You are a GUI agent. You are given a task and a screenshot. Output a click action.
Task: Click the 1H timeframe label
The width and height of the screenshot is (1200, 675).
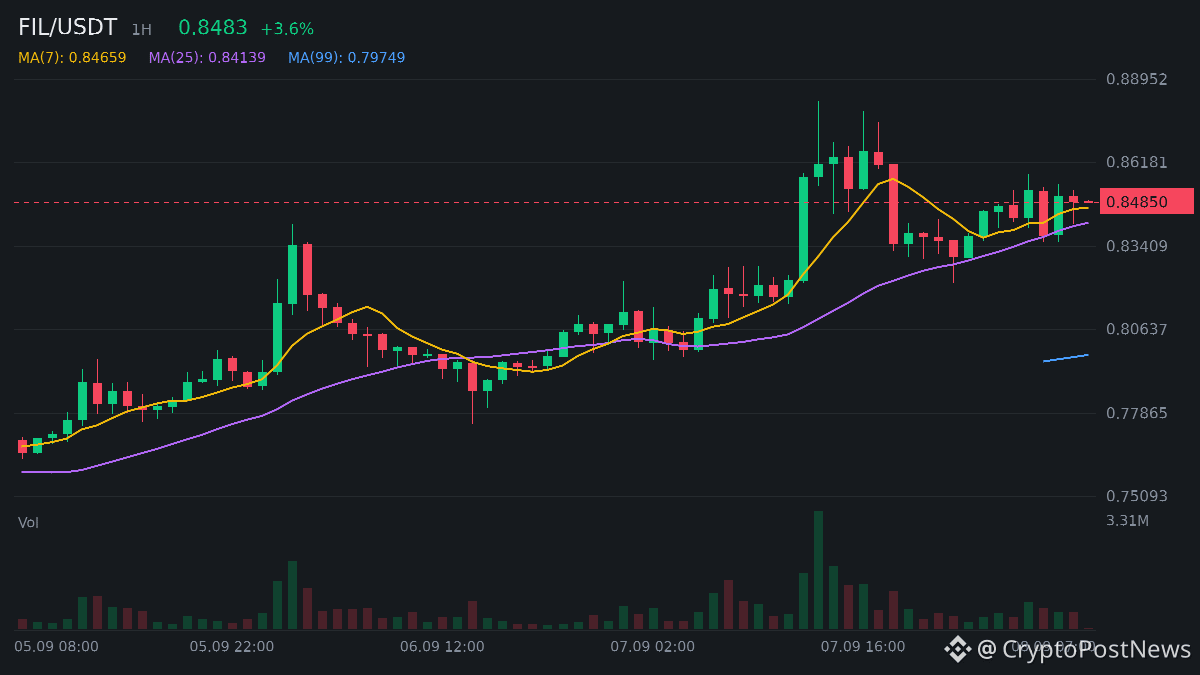(141, 30)
